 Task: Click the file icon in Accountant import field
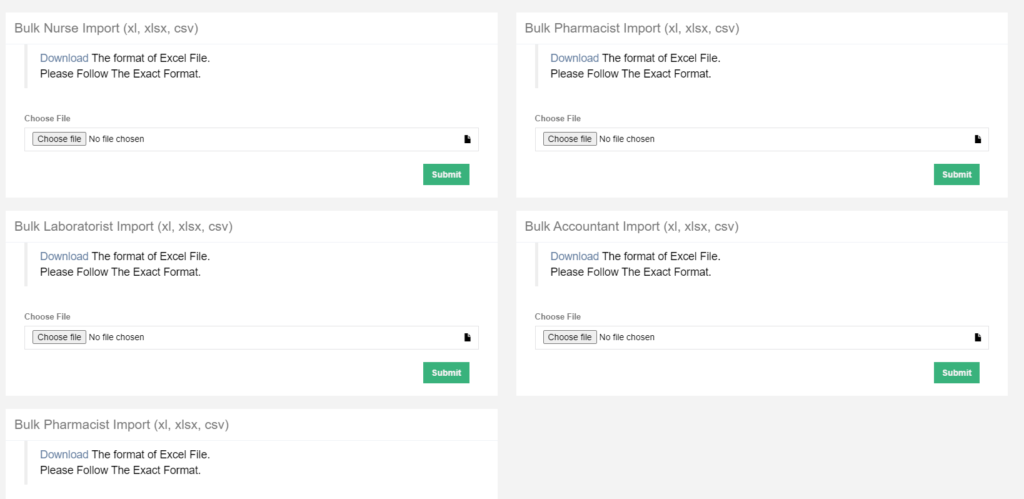click(978, 338)
